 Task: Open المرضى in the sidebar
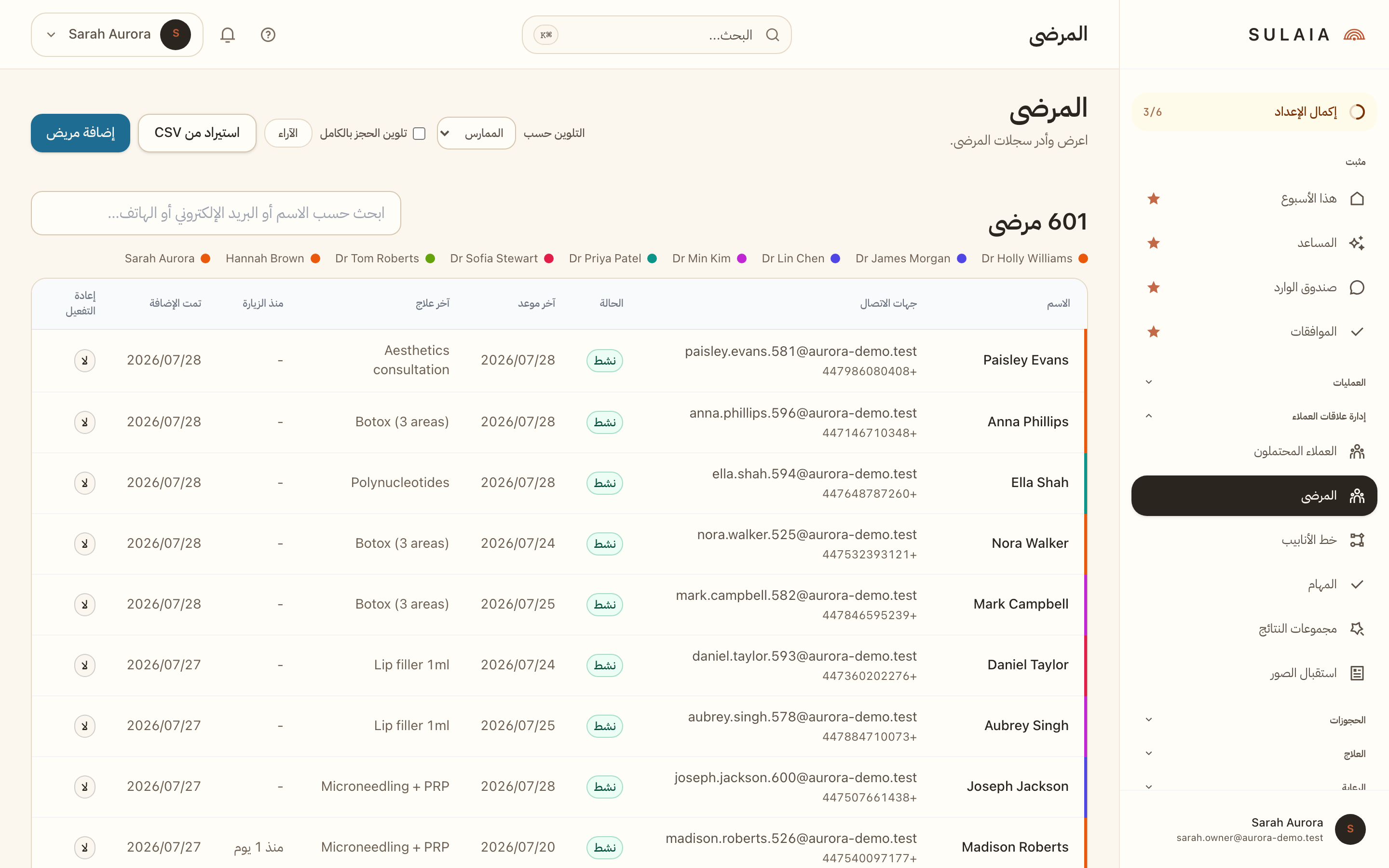click(1254, 495)
